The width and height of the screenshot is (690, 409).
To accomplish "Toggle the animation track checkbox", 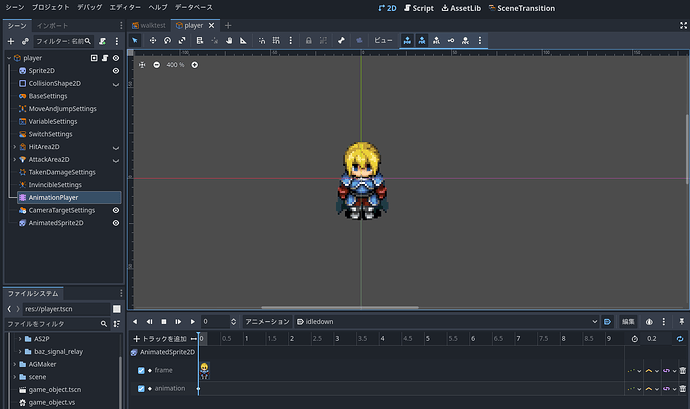I will point(141,388).
